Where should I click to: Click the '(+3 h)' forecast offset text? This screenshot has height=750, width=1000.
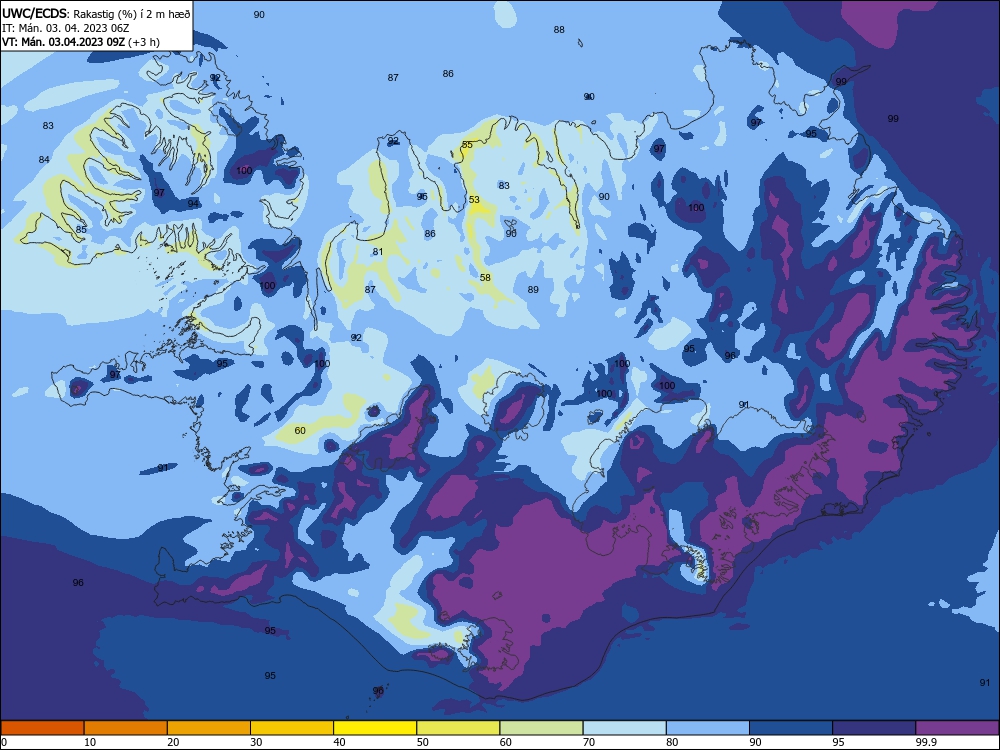point(144,42)
